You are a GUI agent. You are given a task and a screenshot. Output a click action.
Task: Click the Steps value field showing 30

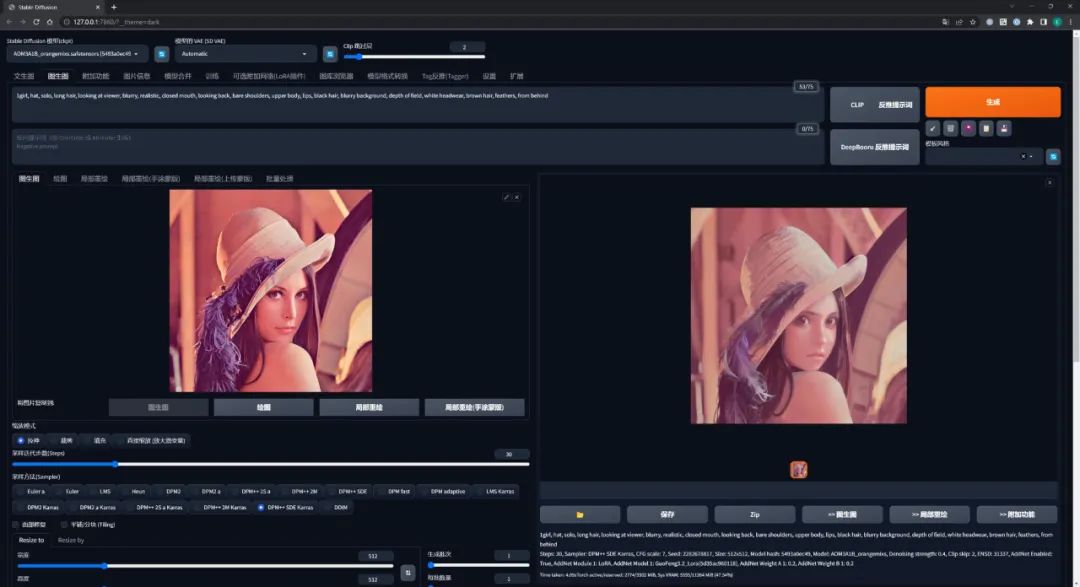click(511, 454)
